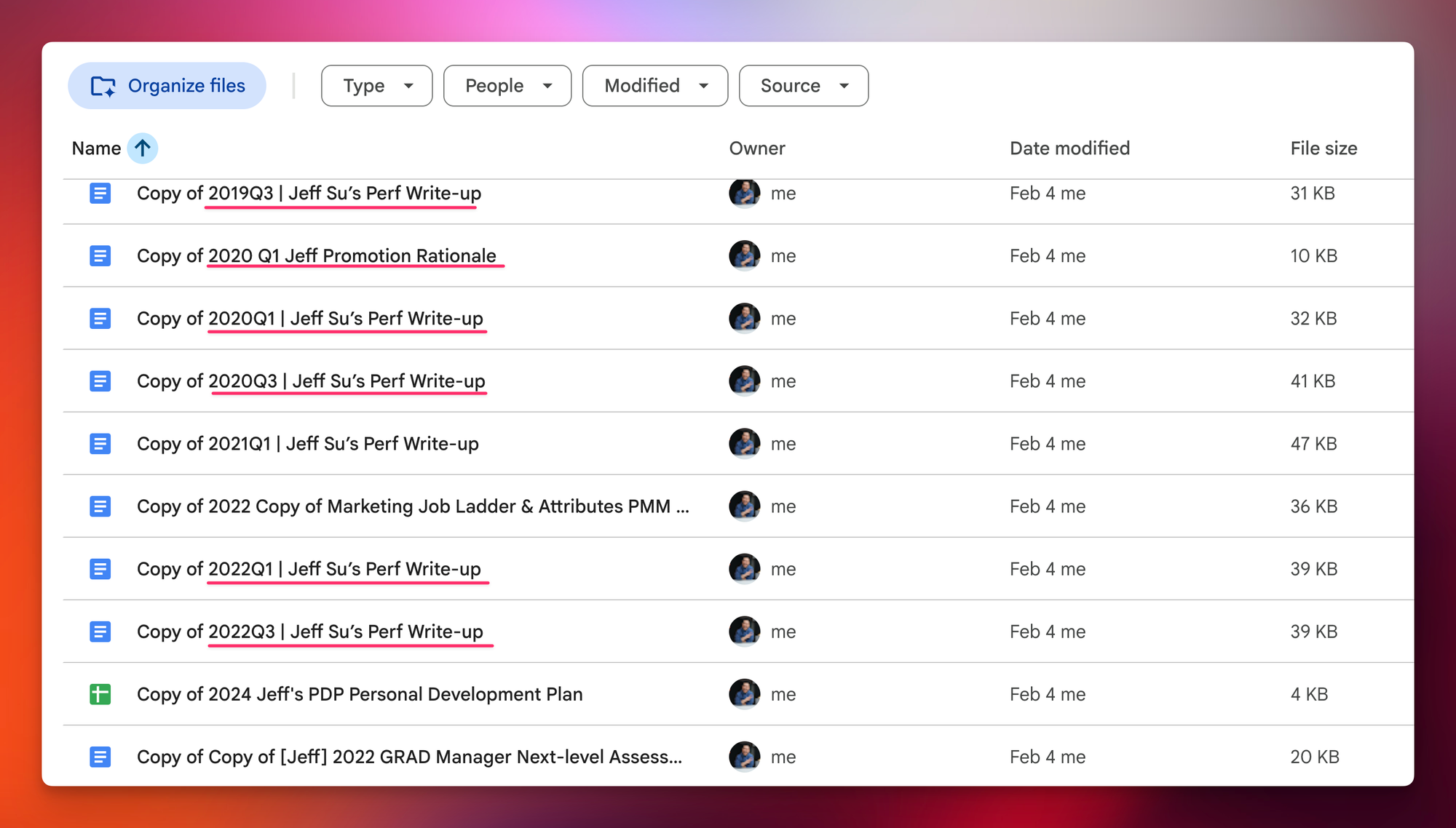Expand the People filter dropdown
The image size is (1456, 828).
(507, 86)
